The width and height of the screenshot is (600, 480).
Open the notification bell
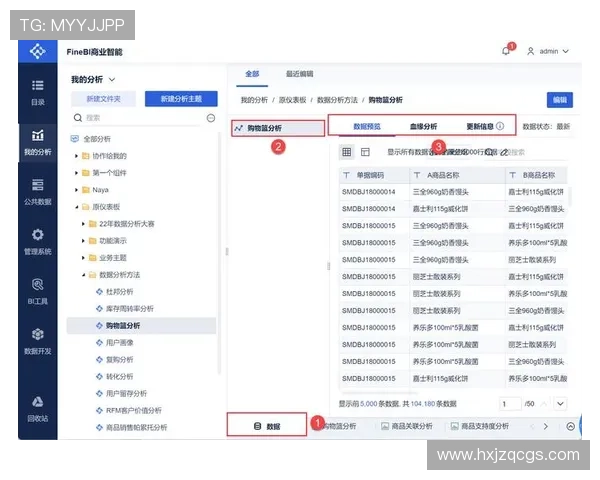pyautogui.click(x=507, y=51)
